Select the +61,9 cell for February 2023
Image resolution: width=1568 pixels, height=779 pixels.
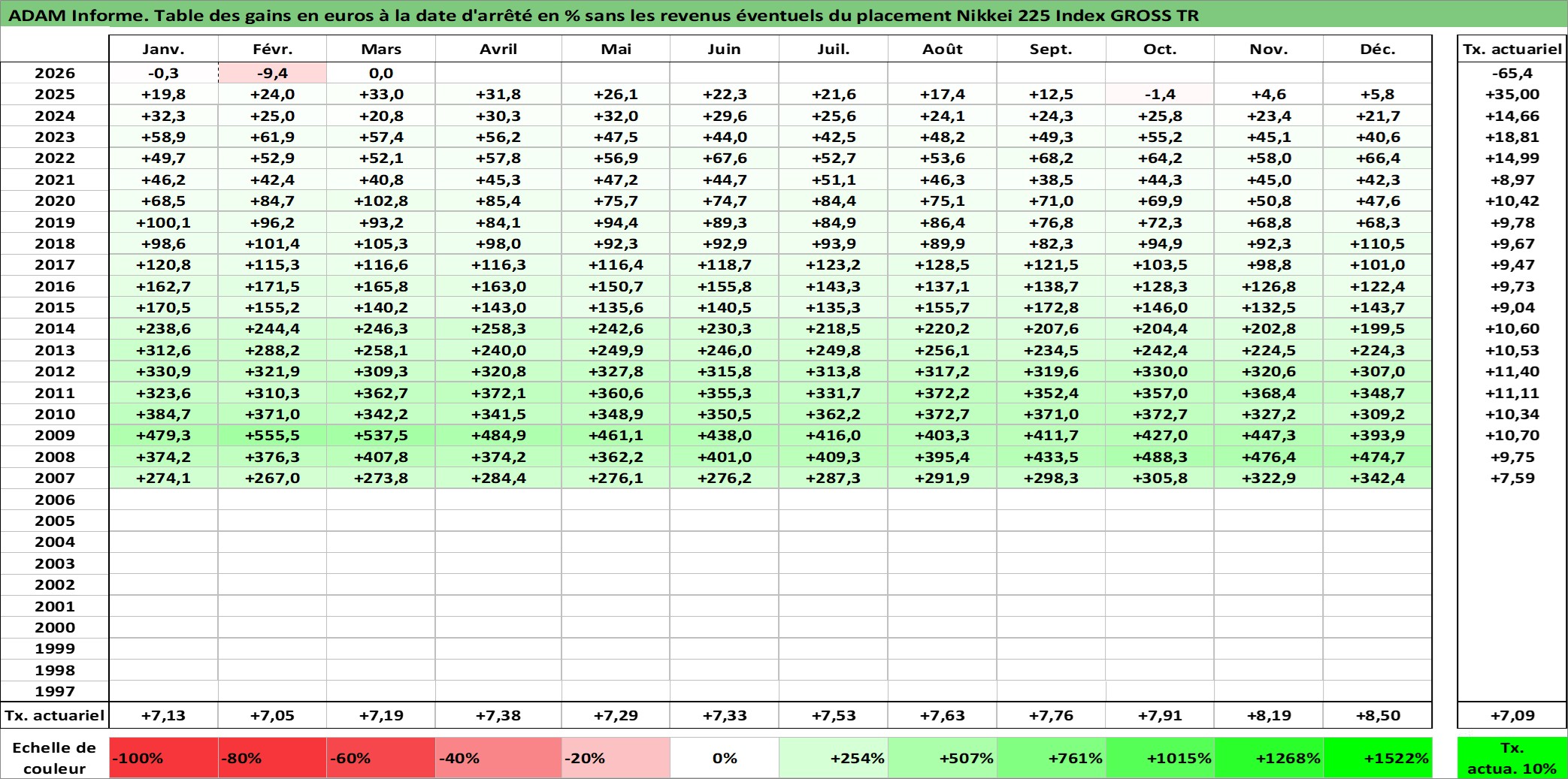click(272, 137)
